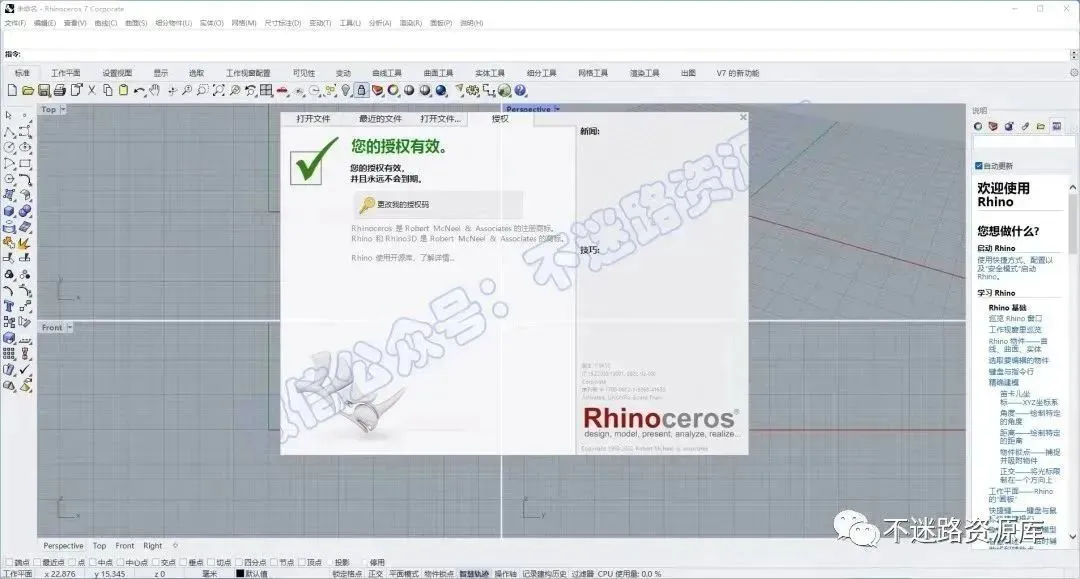Toggle 智慧轨迹 SmartTrack in status bar
Screen dimensions: 1080x579
[x=474, y=573]
